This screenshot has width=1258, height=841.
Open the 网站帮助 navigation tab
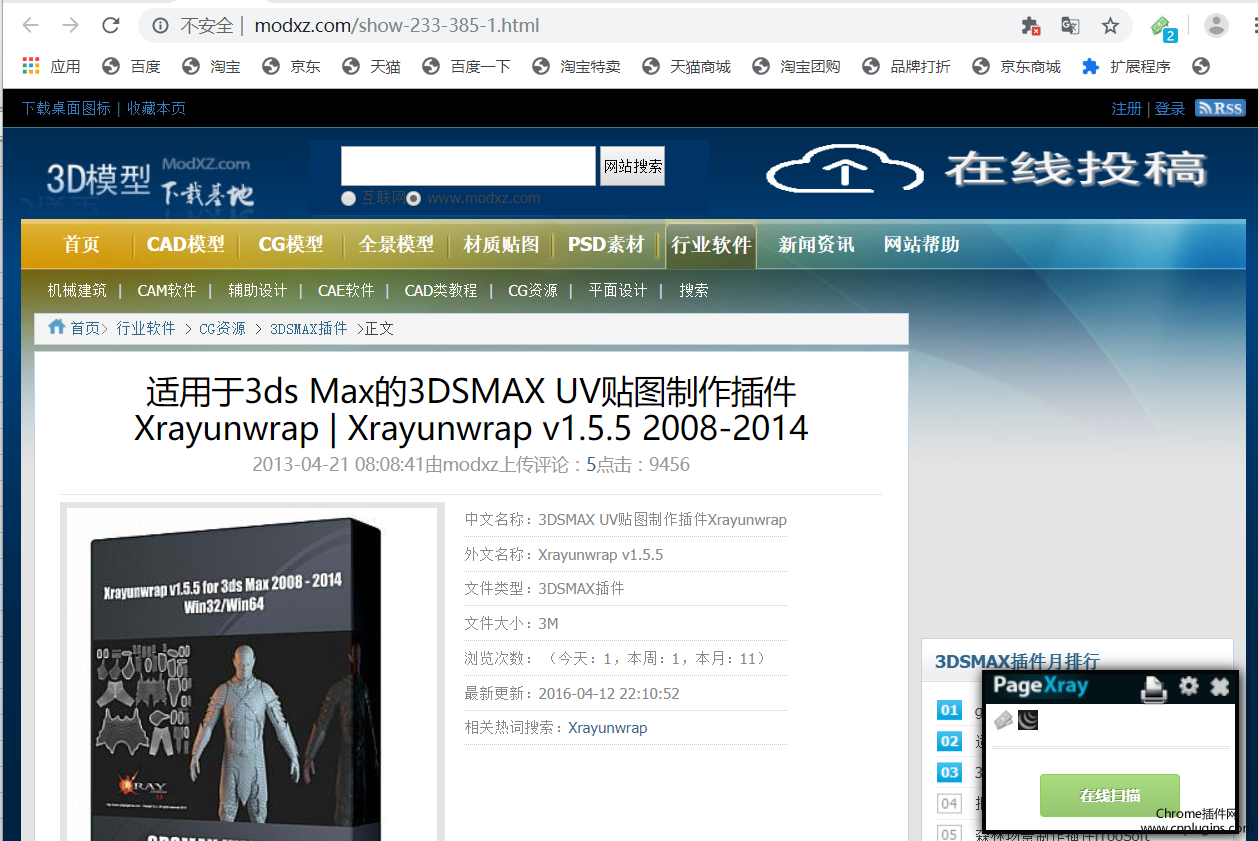(922, 245)
